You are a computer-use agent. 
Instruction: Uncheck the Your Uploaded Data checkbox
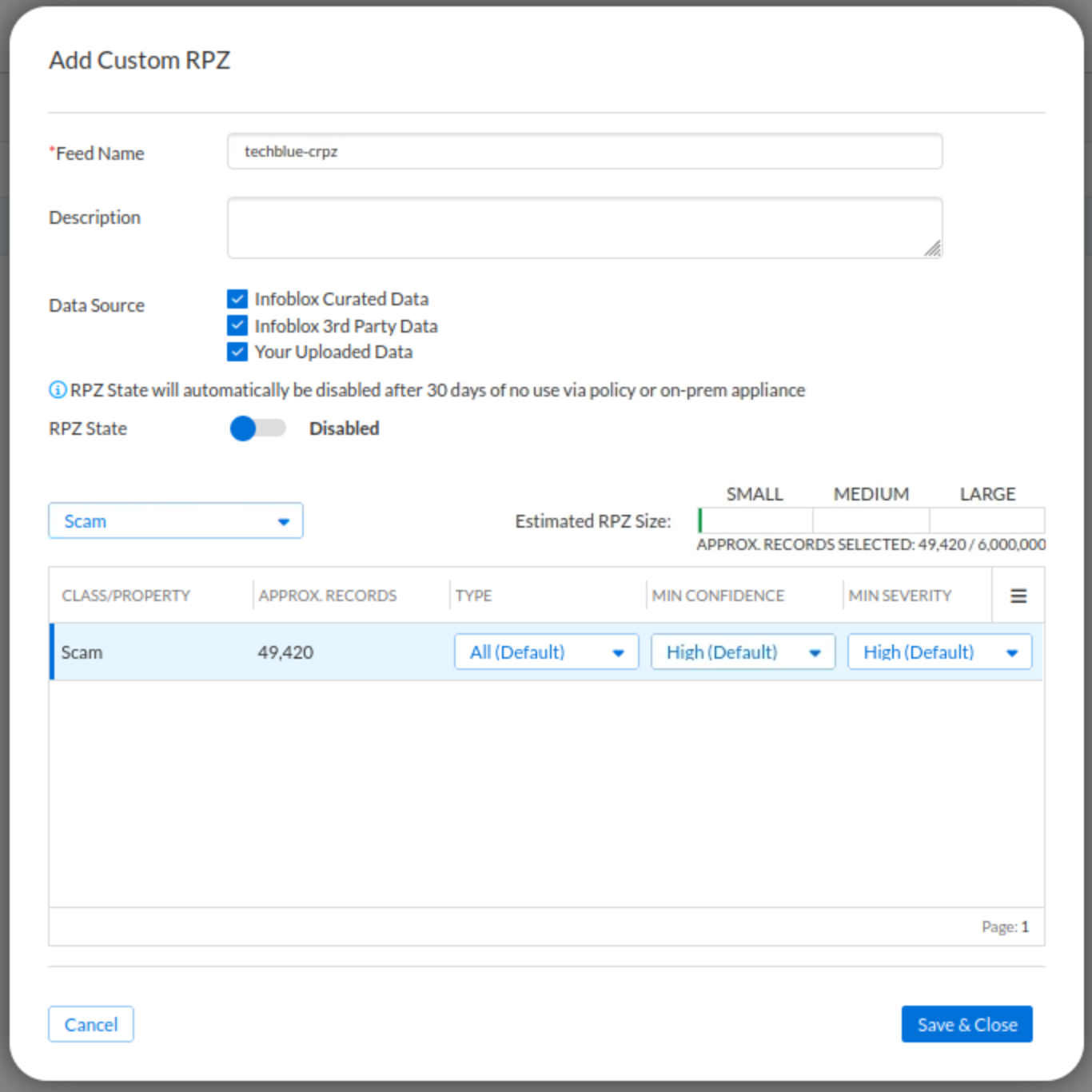[237, 352]
